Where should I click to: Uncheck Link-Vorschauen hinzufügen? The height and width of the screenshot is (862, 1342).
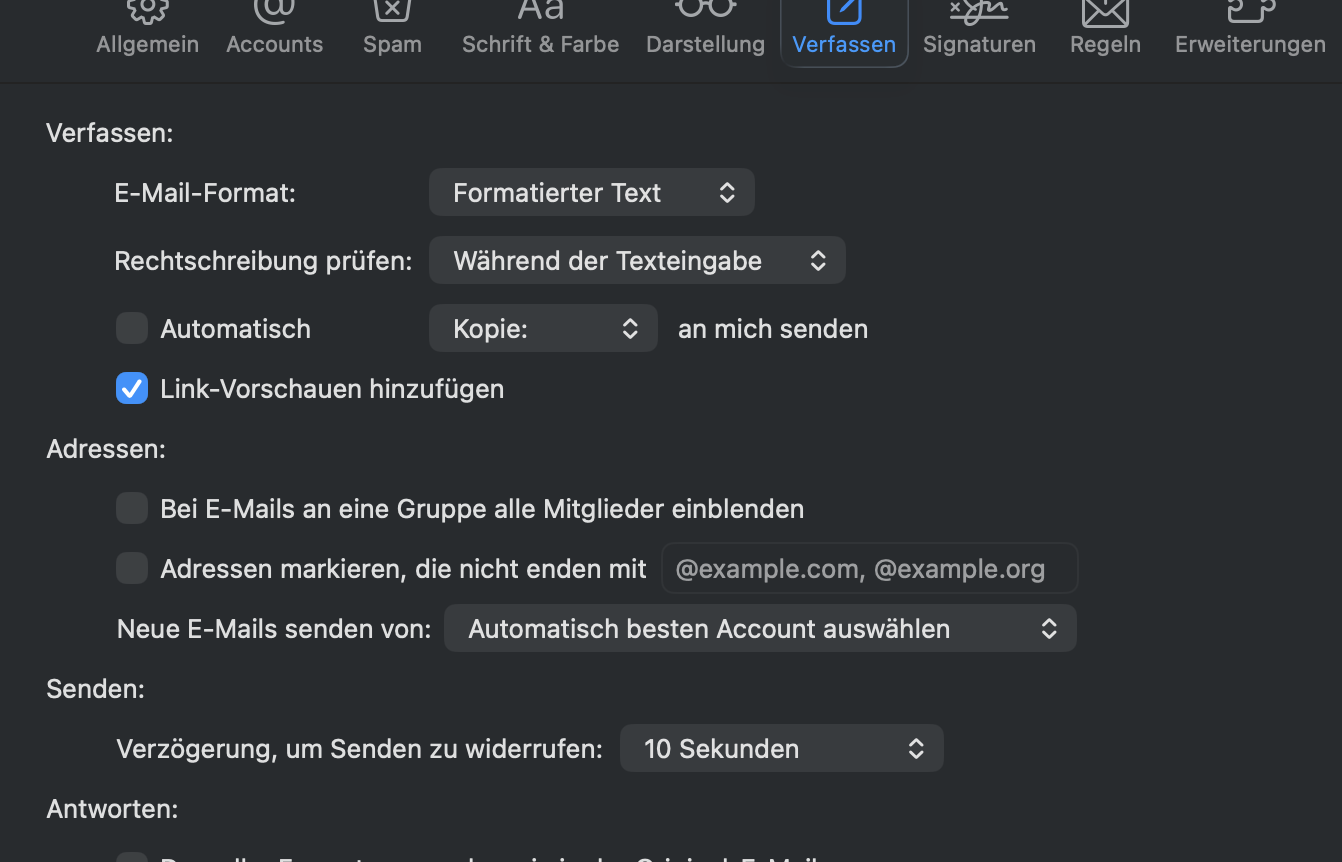(132, 389)
